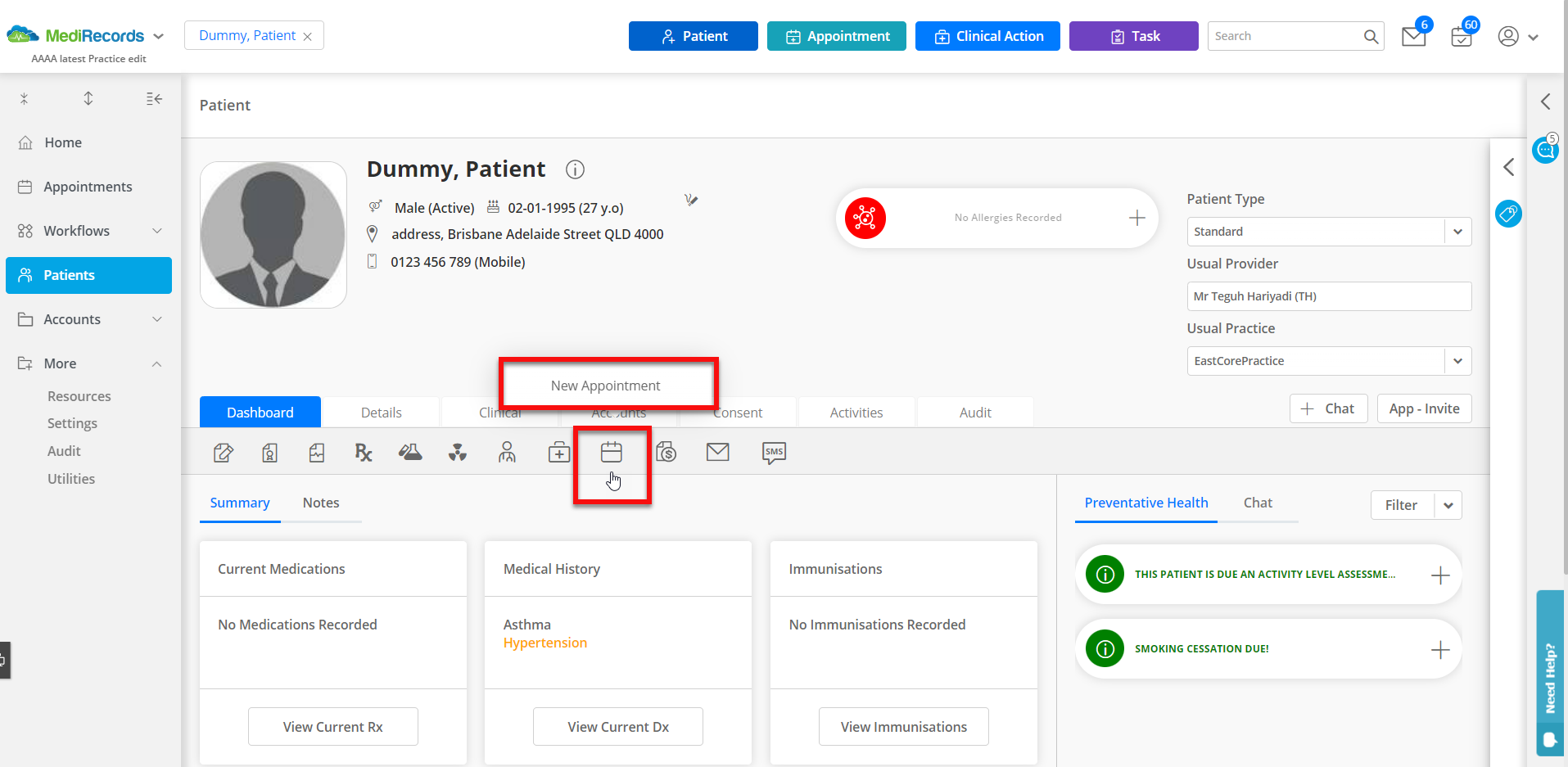
Task: Click the mail notifications icon showing 6
Action: 1414,36
